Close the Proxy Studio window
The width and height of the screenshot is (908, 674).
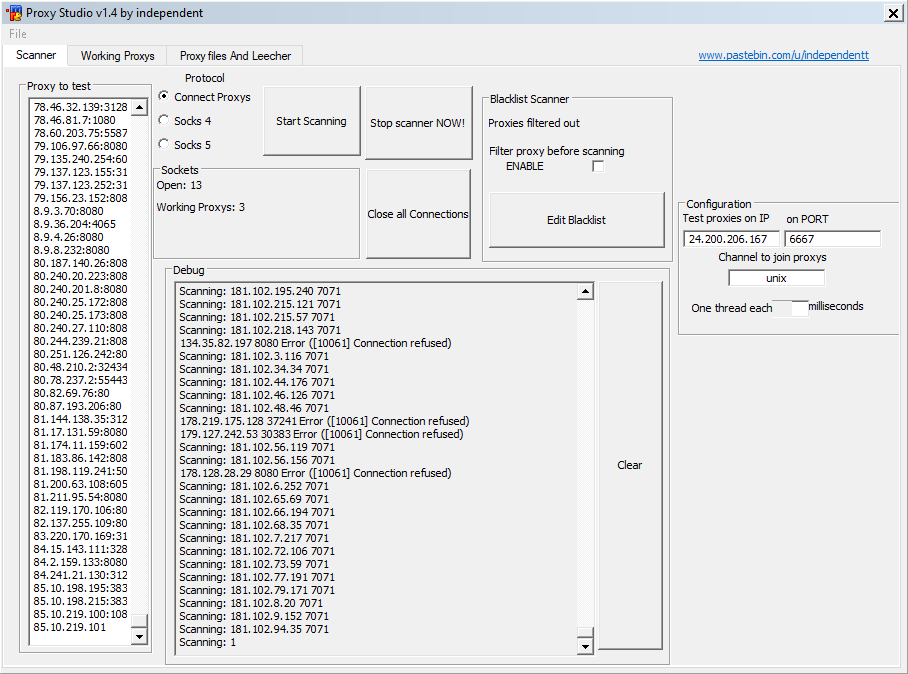point(893,13)
